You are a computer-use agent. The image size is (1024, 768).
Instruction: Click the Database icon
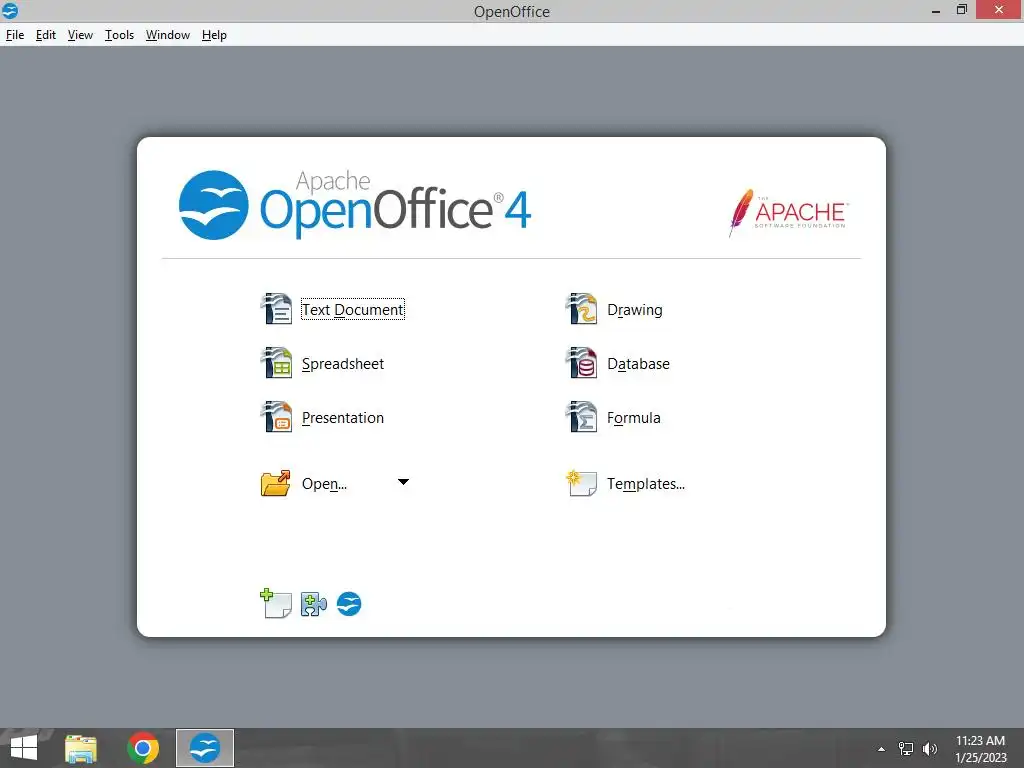point(581,363)
